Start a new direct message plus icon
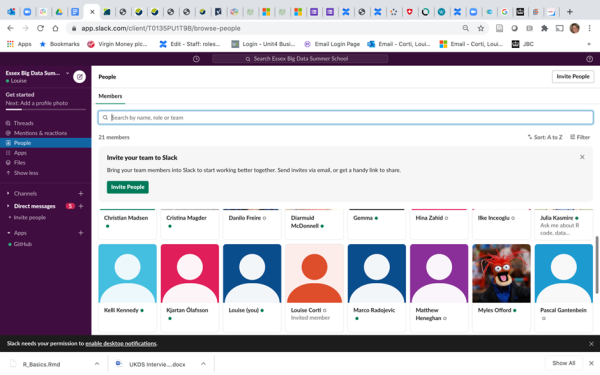Viewport: 600px width, 375px height. coord(81,206)
